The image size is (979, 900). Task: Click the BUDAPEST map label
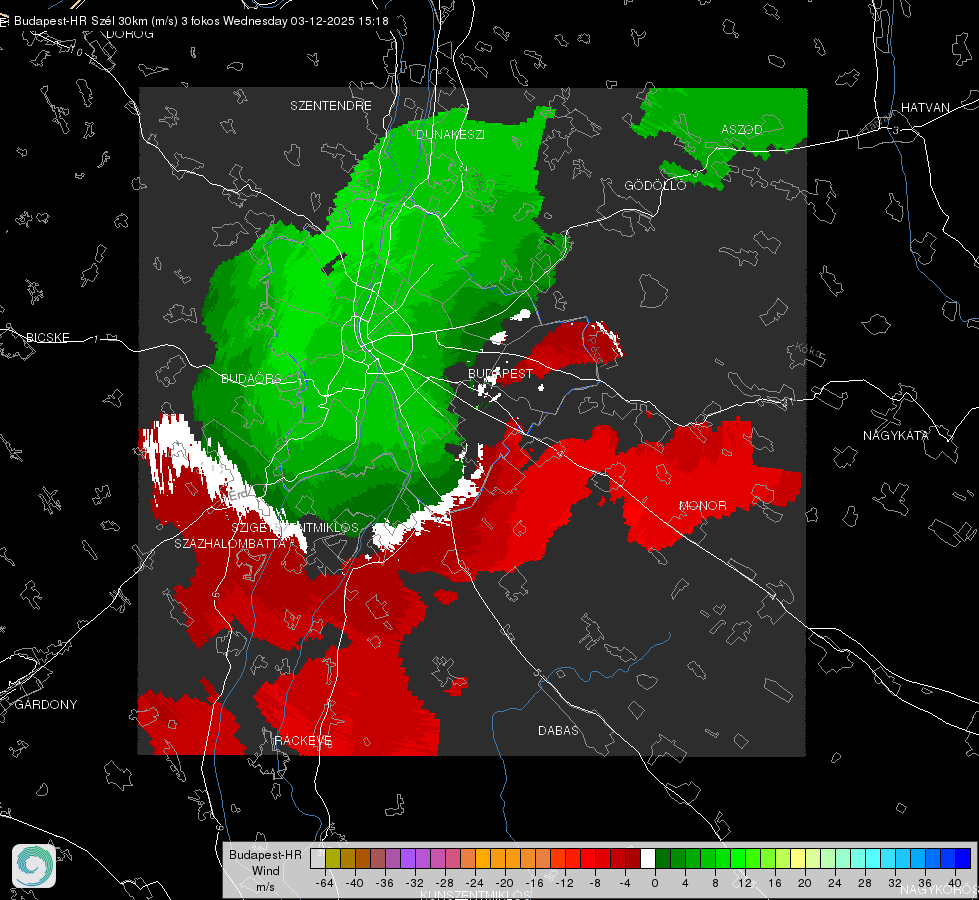[501, 373]
